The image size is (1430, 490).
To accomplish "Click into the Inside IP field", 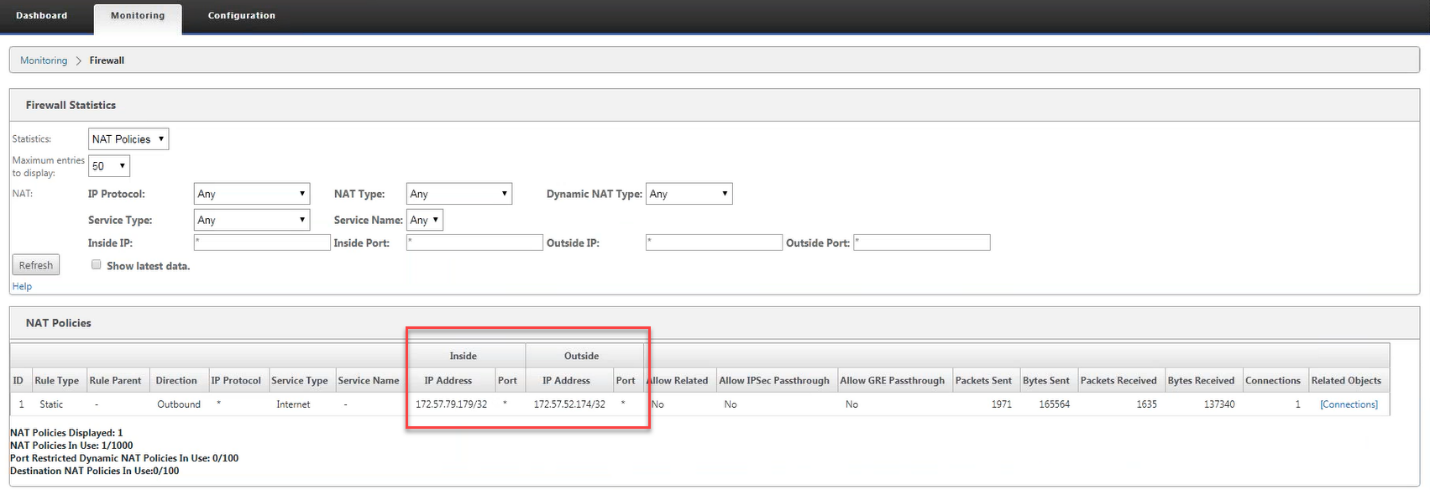I will (x=262, y=242).
